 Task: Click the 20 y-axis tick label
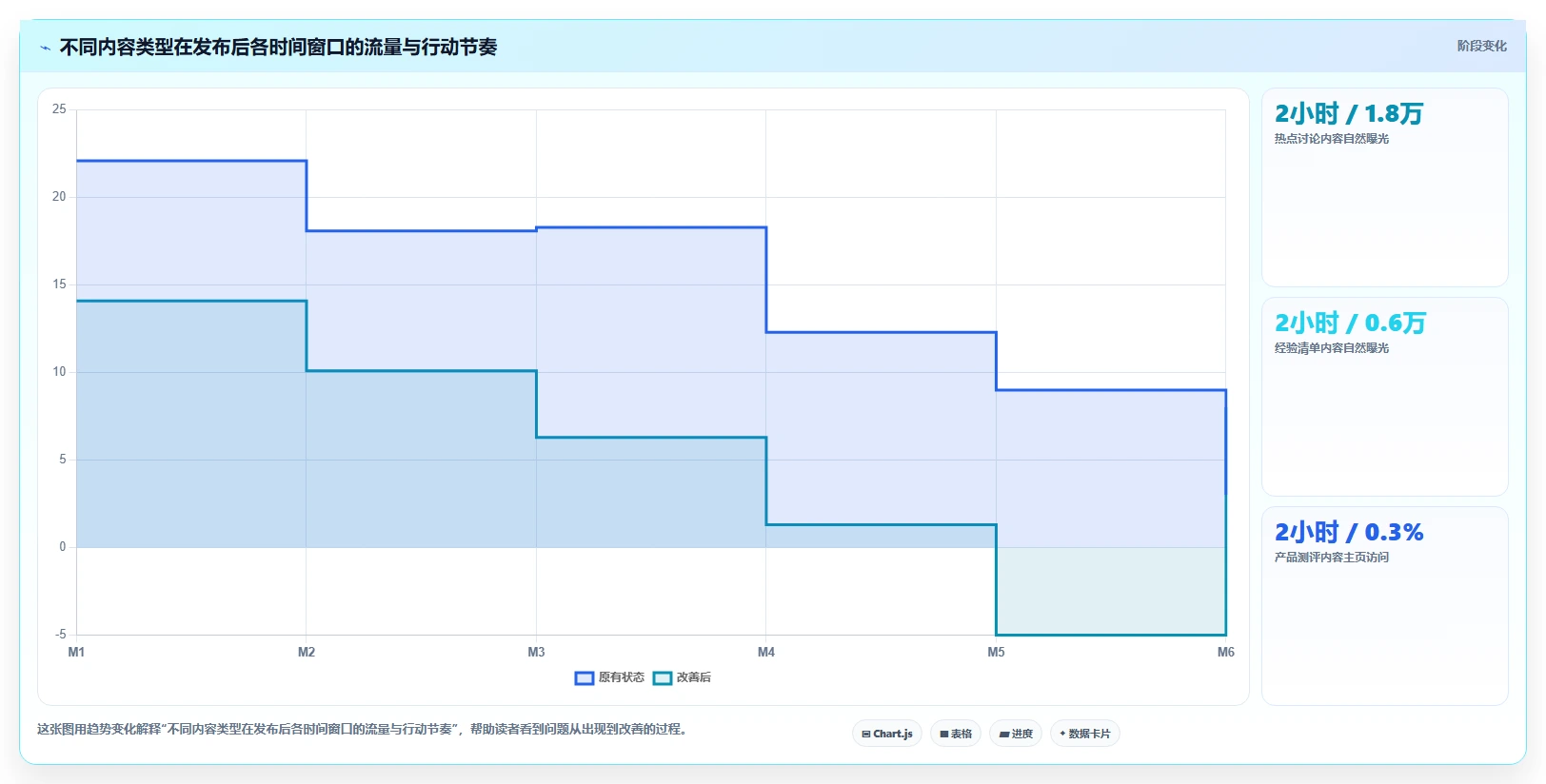pyautogui.click(x=59, y=197)
